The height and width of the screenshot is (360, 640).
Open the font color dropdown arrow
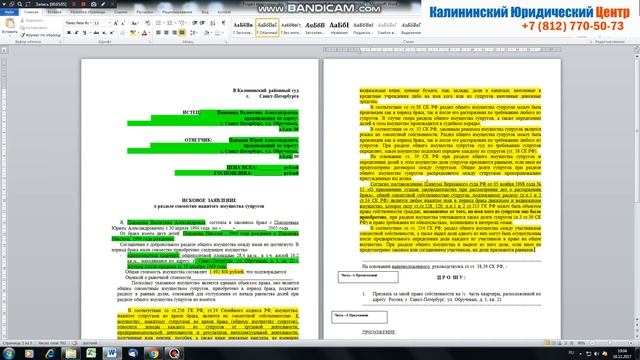[149, 33]
